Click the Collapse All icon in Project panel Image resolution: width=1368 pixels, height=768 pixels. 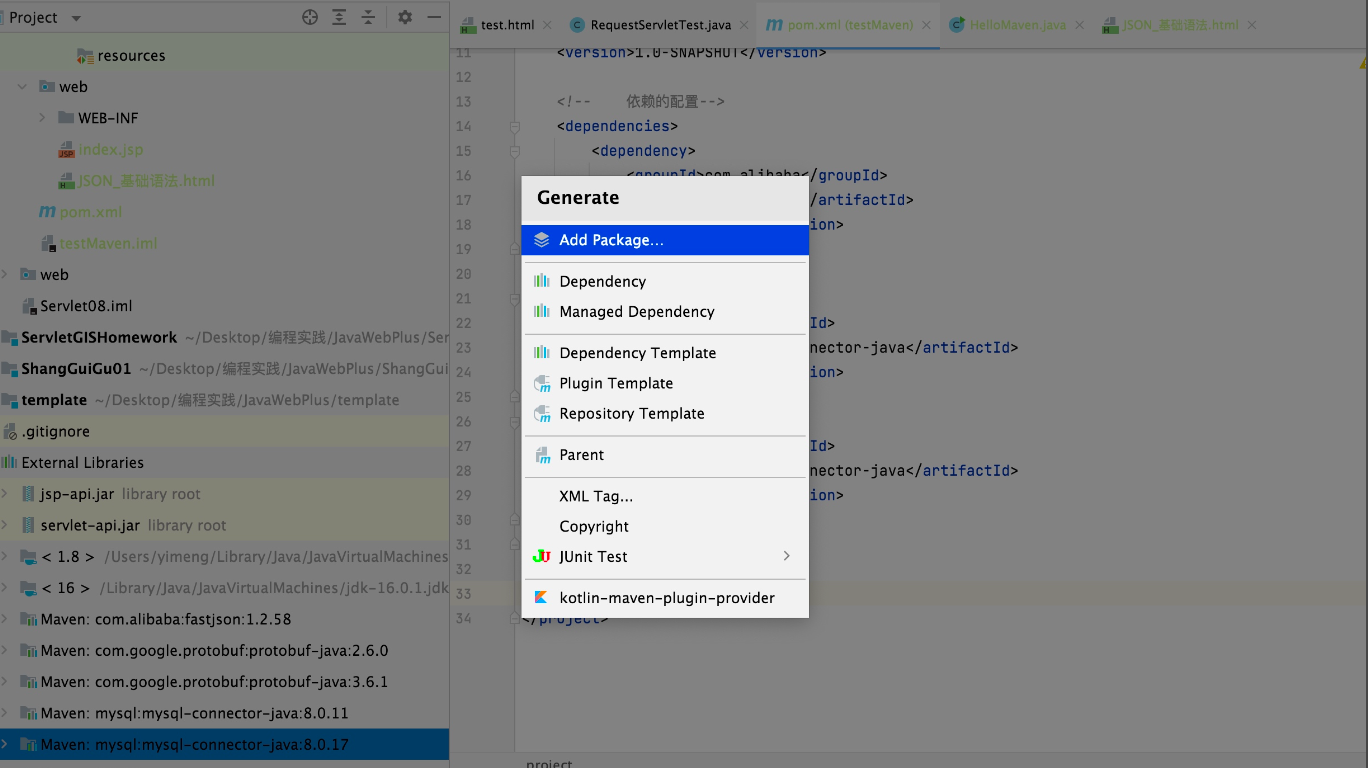(368, 17)
